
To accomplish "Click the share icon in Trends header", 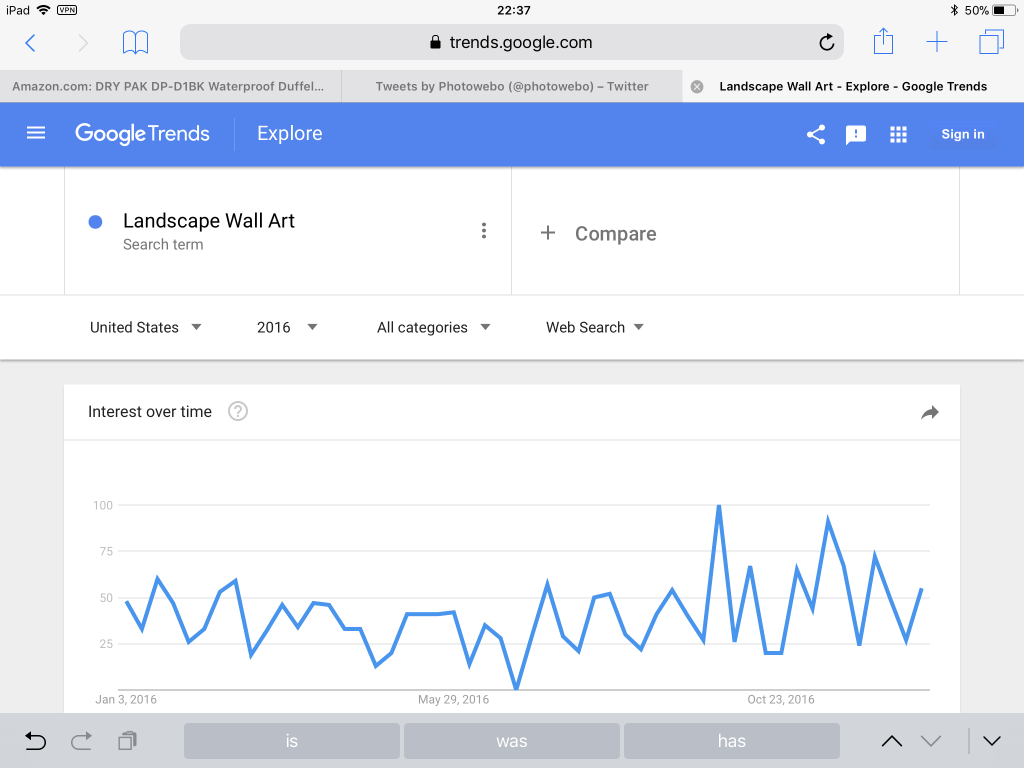I will pos(816,134).
